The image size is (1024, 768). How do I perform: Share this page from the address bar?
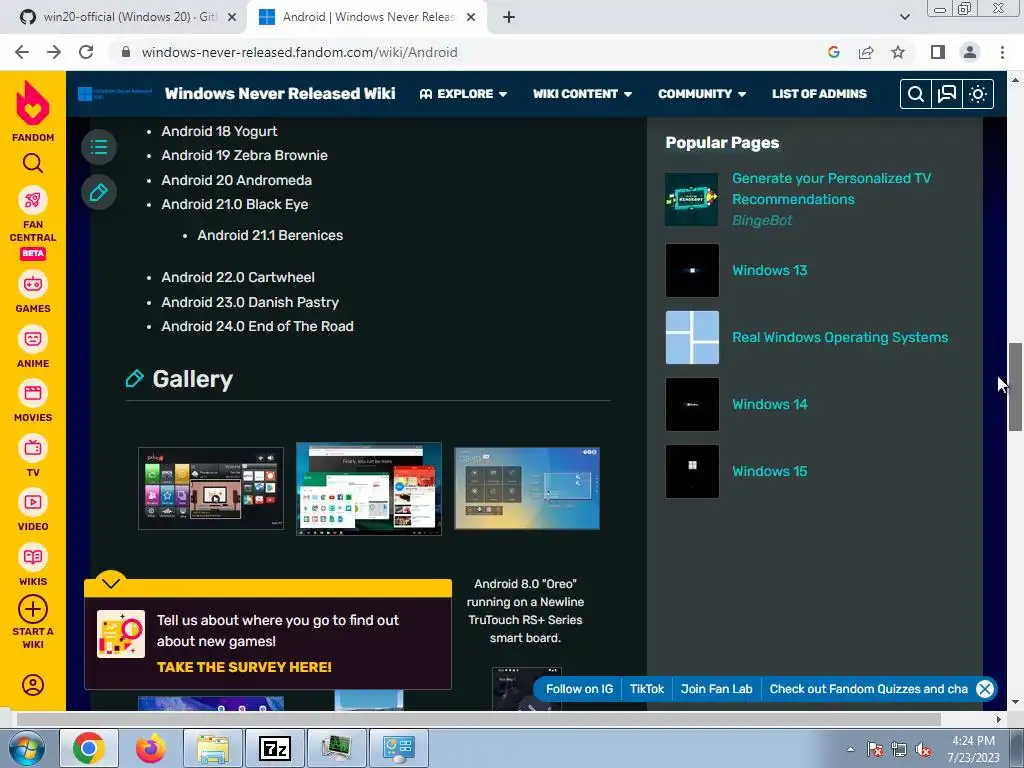(x=866, y=52)
